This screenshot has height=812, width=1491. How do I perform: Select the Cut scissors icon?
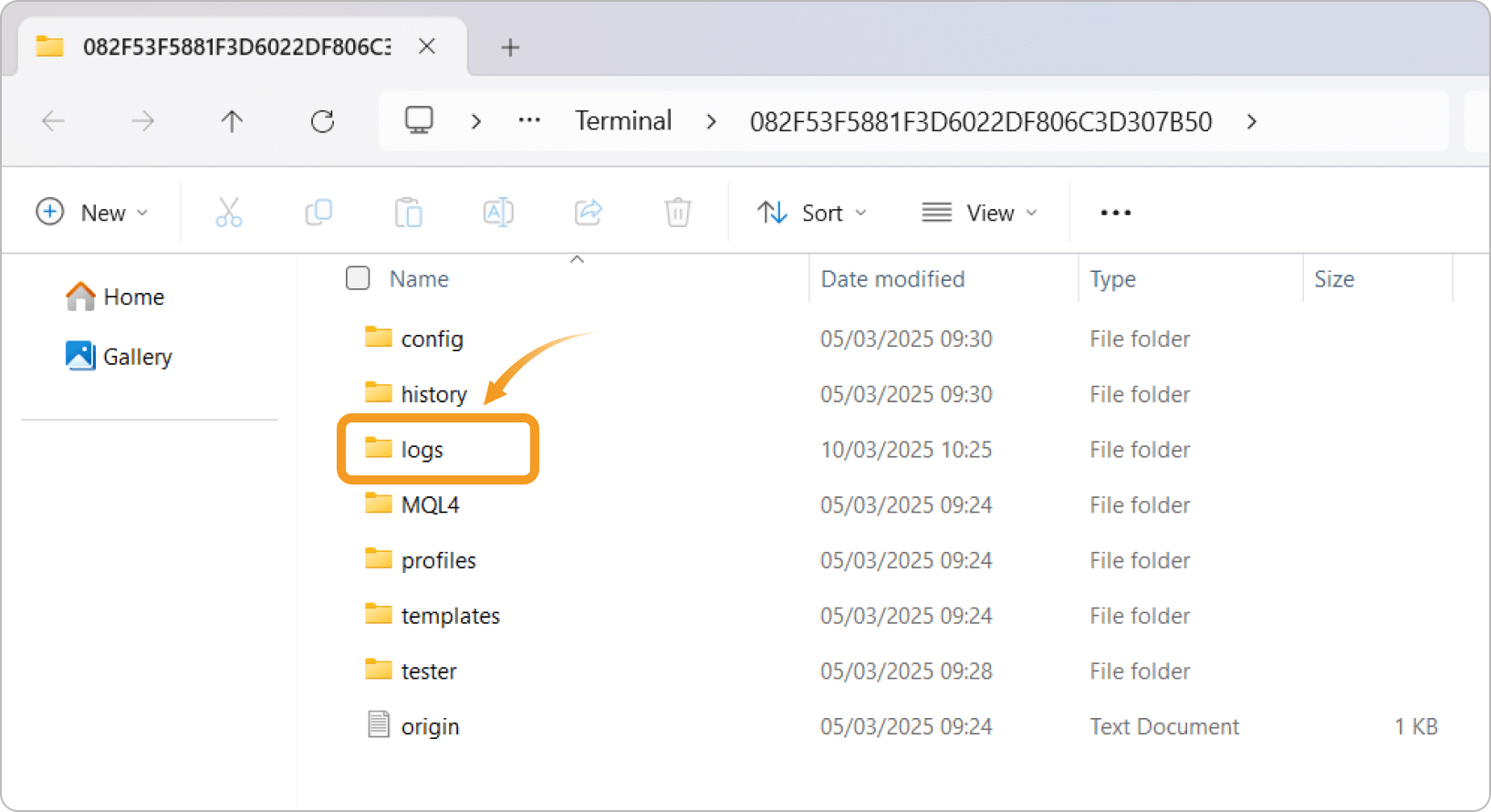(228, 213)
